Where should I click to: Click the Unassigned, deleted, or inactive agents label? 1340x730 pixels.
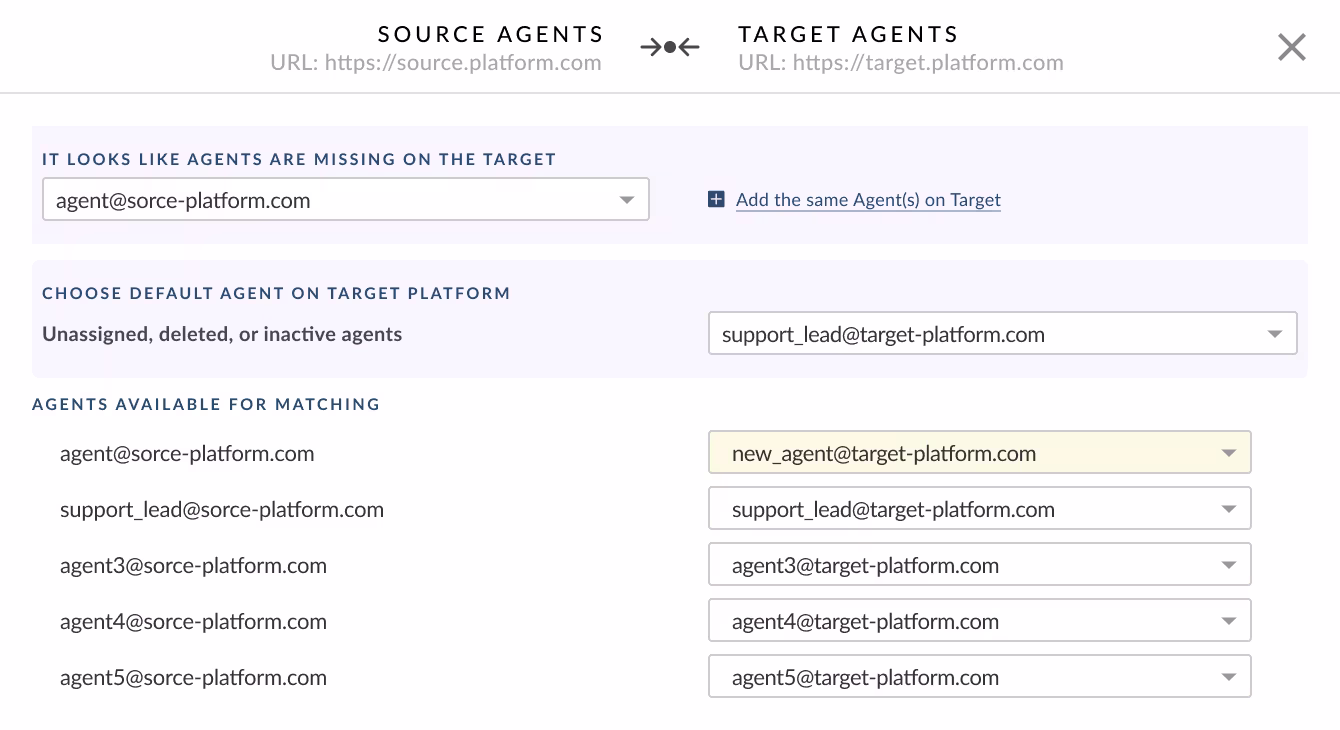tap(222, 334)
